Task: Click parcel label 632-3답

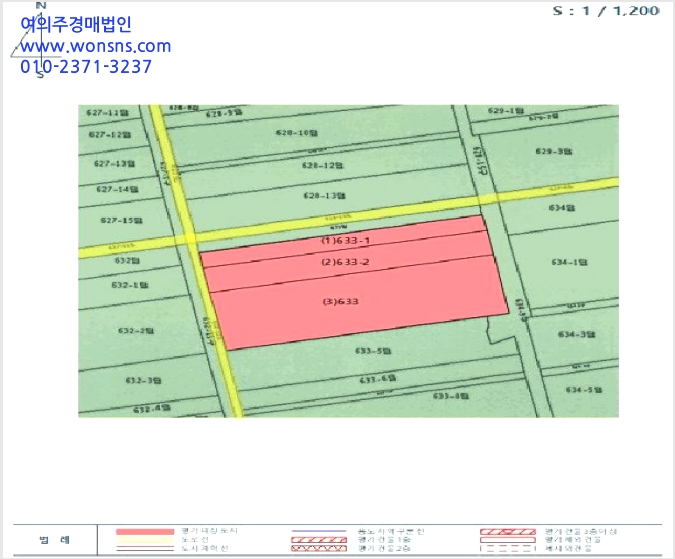Action: pos(143,380)
